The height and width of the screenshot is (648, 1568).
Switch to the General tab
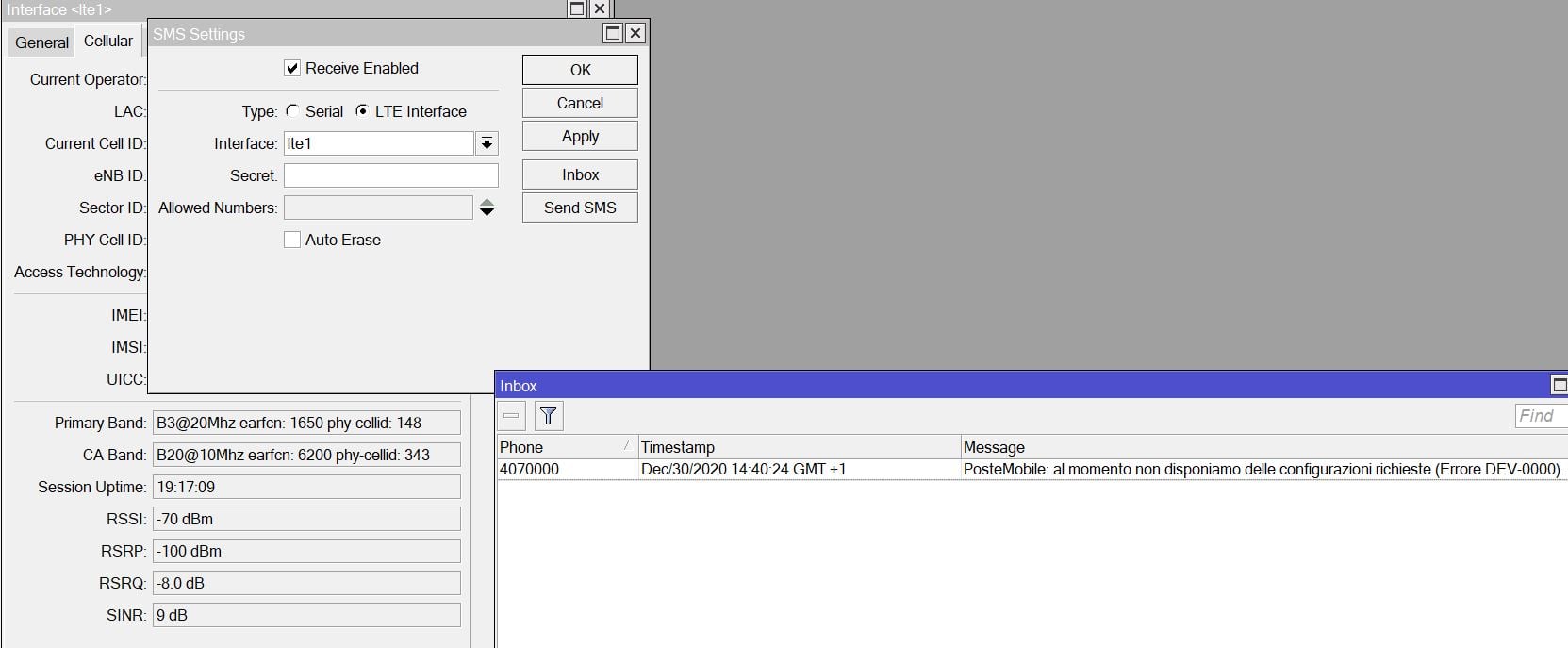pos(41,42)
